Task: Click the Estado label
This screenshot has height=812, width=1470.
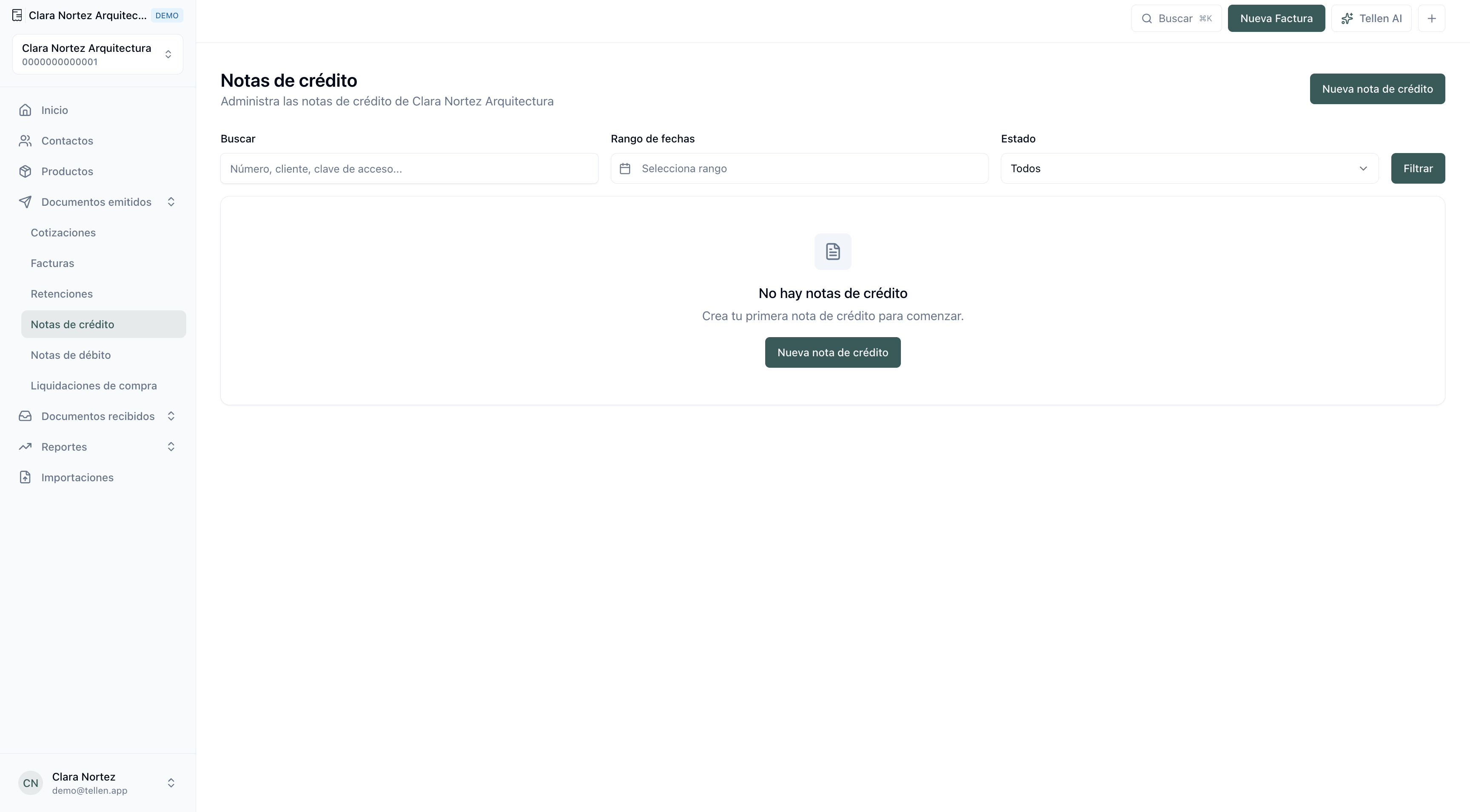Action: [1018, 139]
